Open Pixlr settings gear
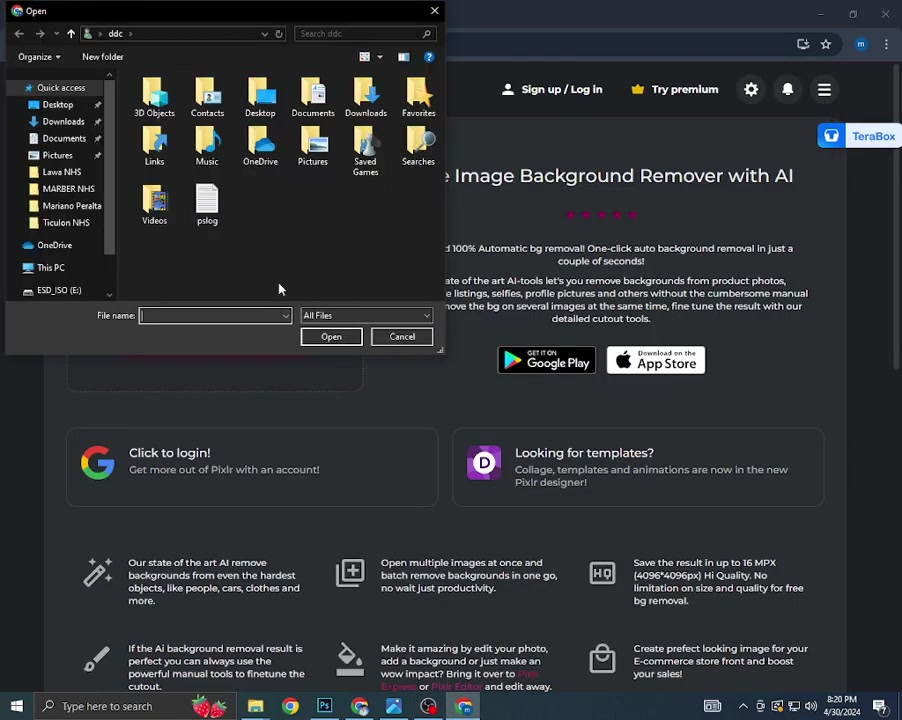 (x=751, y=90)
